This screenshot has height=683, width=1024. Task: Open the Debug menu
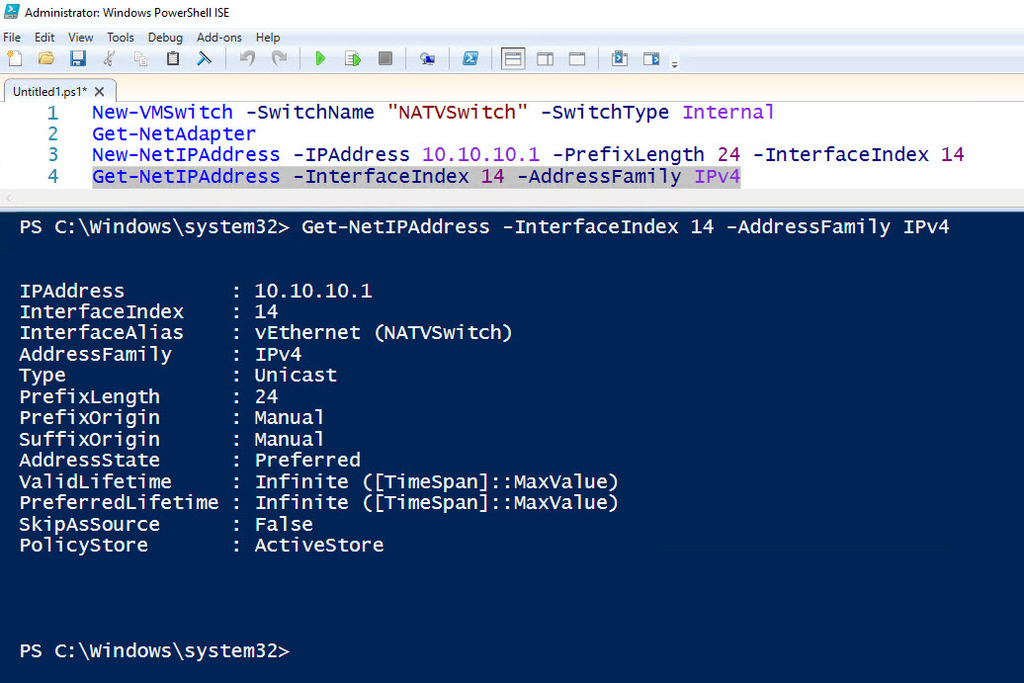click(x=165, y=37)
